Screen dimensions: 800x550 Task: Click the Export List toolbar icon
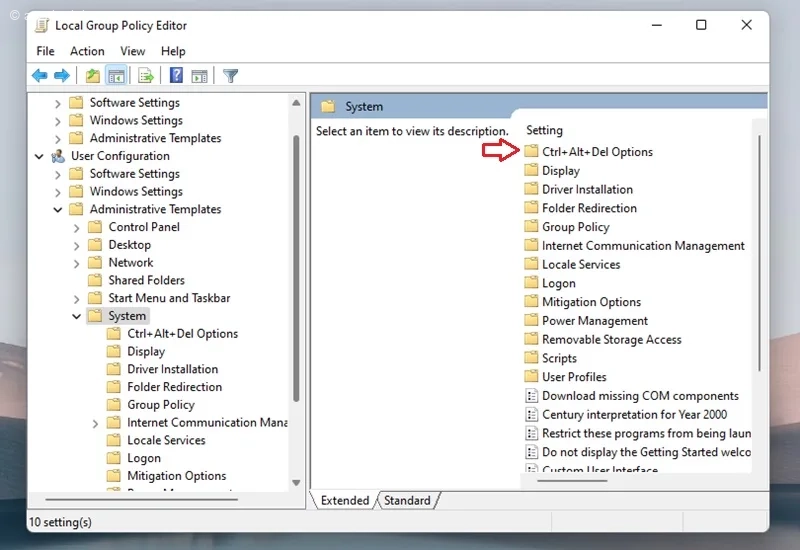(146, 76)
